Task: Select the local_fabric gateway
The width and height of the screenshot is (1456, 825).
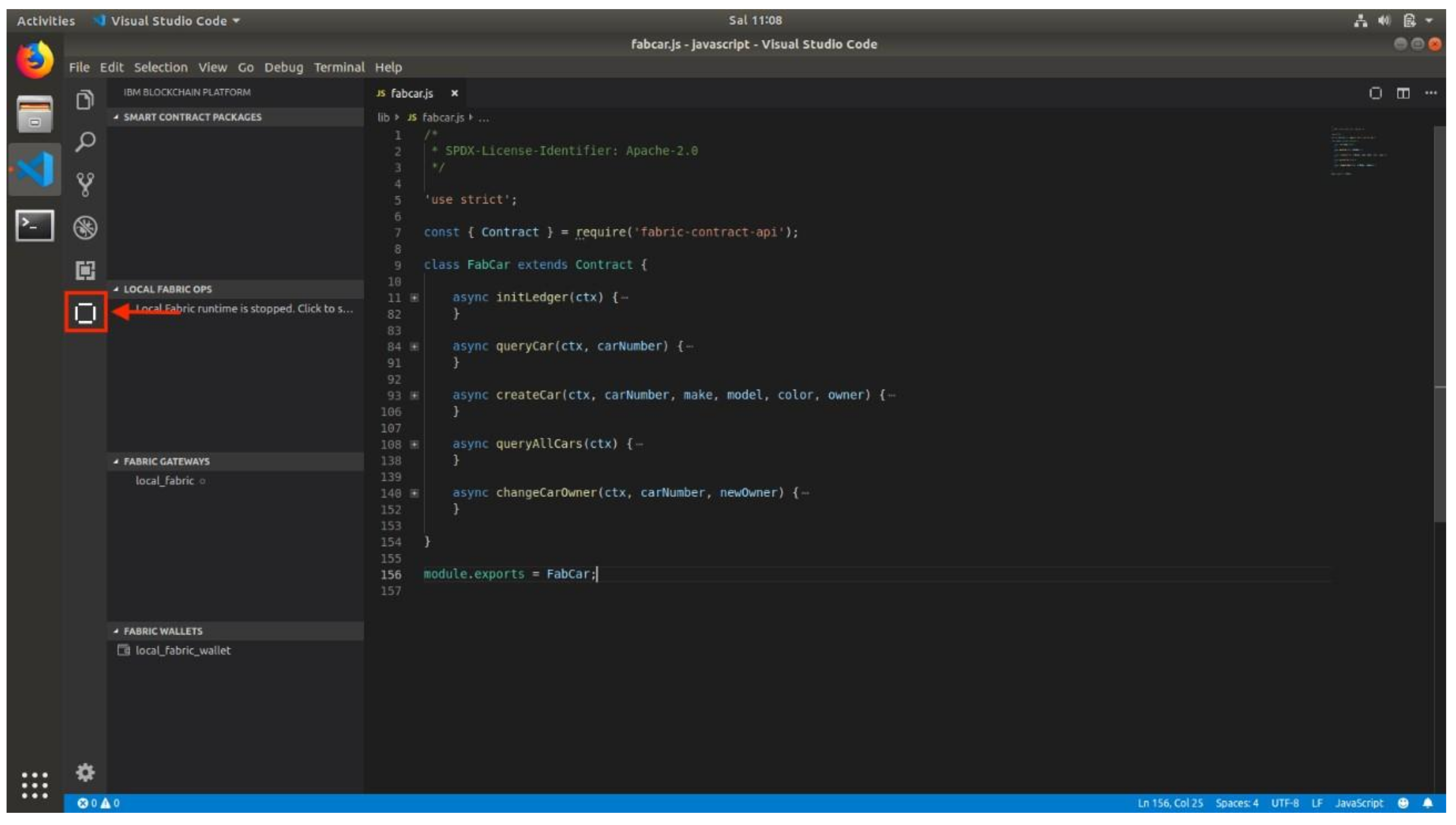Action: coord(164,481)
